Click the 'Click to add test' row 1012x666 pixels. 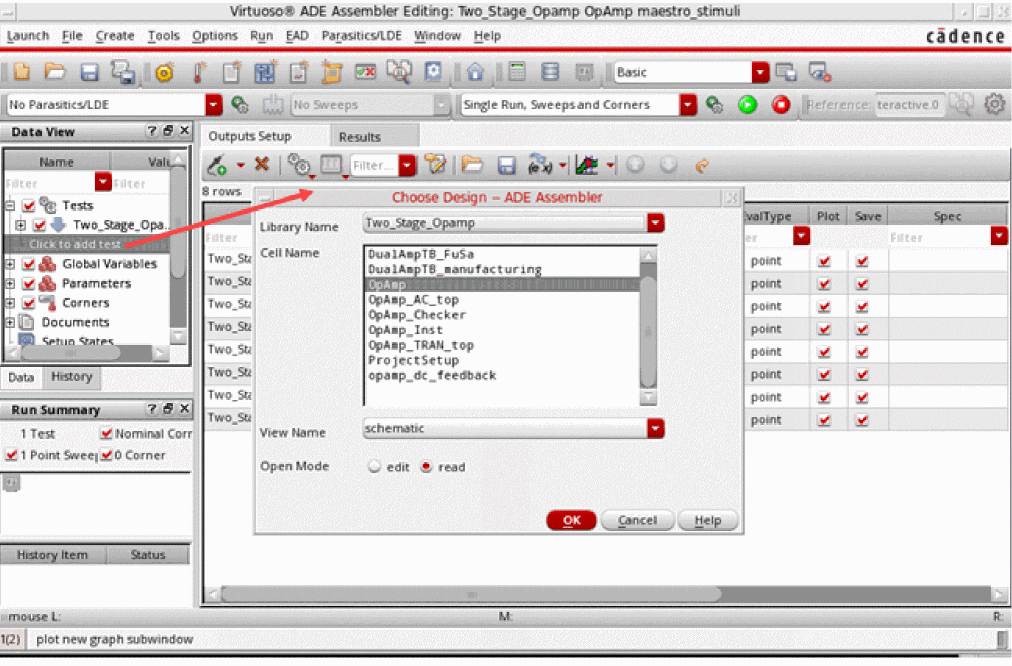click(x=86, y=244)
